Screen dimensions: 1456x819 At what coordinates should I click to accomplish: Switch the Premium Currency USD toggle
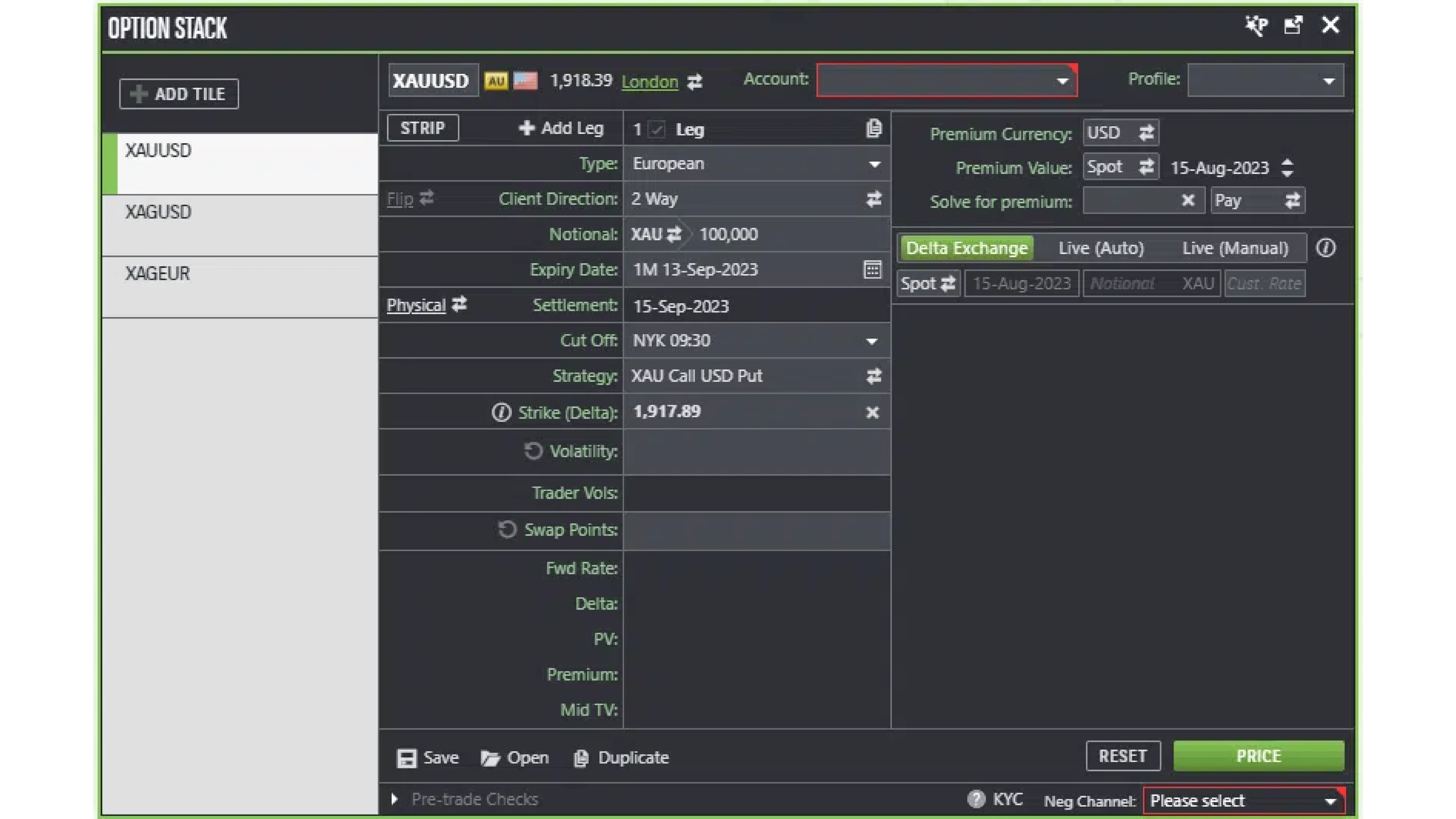[1146, 133]
